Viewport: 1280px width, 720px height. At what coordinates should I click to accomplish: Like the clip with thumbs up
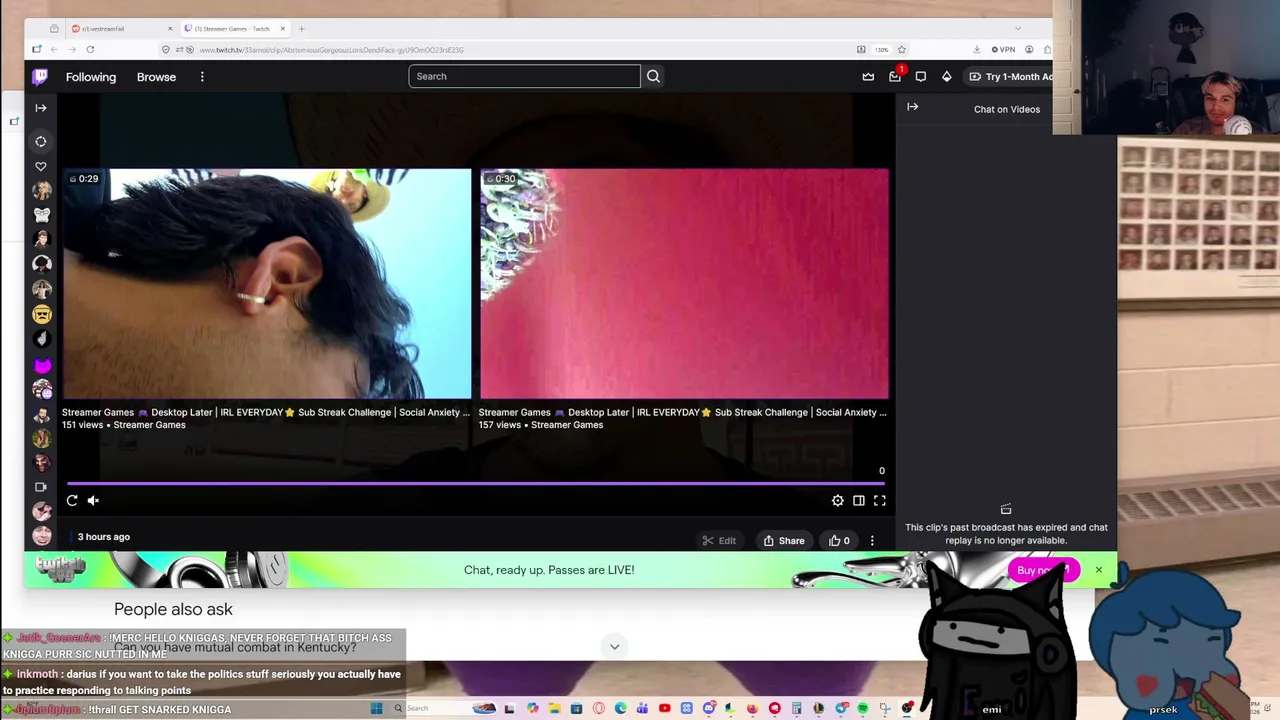click(839, 541)
